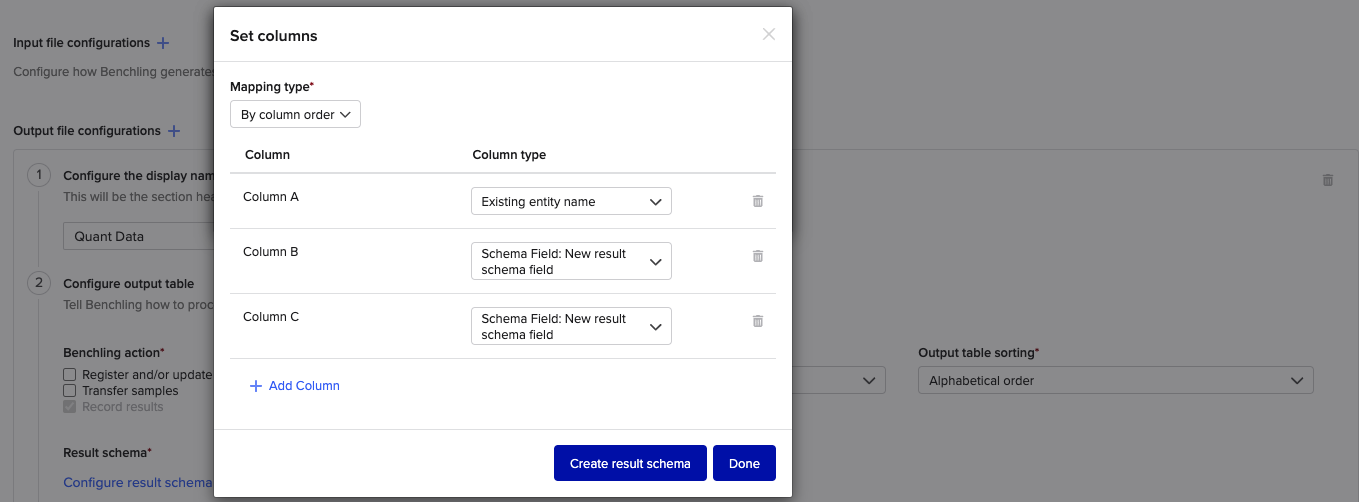Close the Set columns dialog with X
The height and width of the screenshot is (502, 1359).
pyautogui.click(x=768, y=35)
